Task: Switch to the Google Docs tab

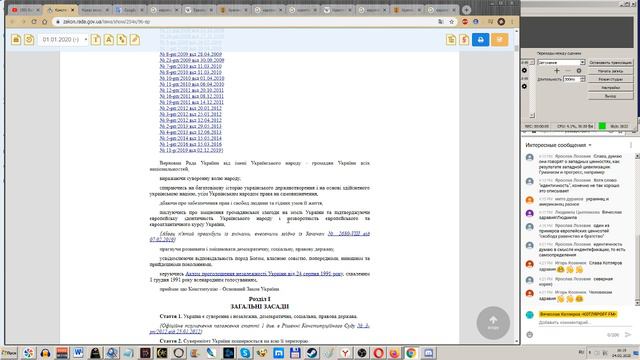Action: [129, 9]
